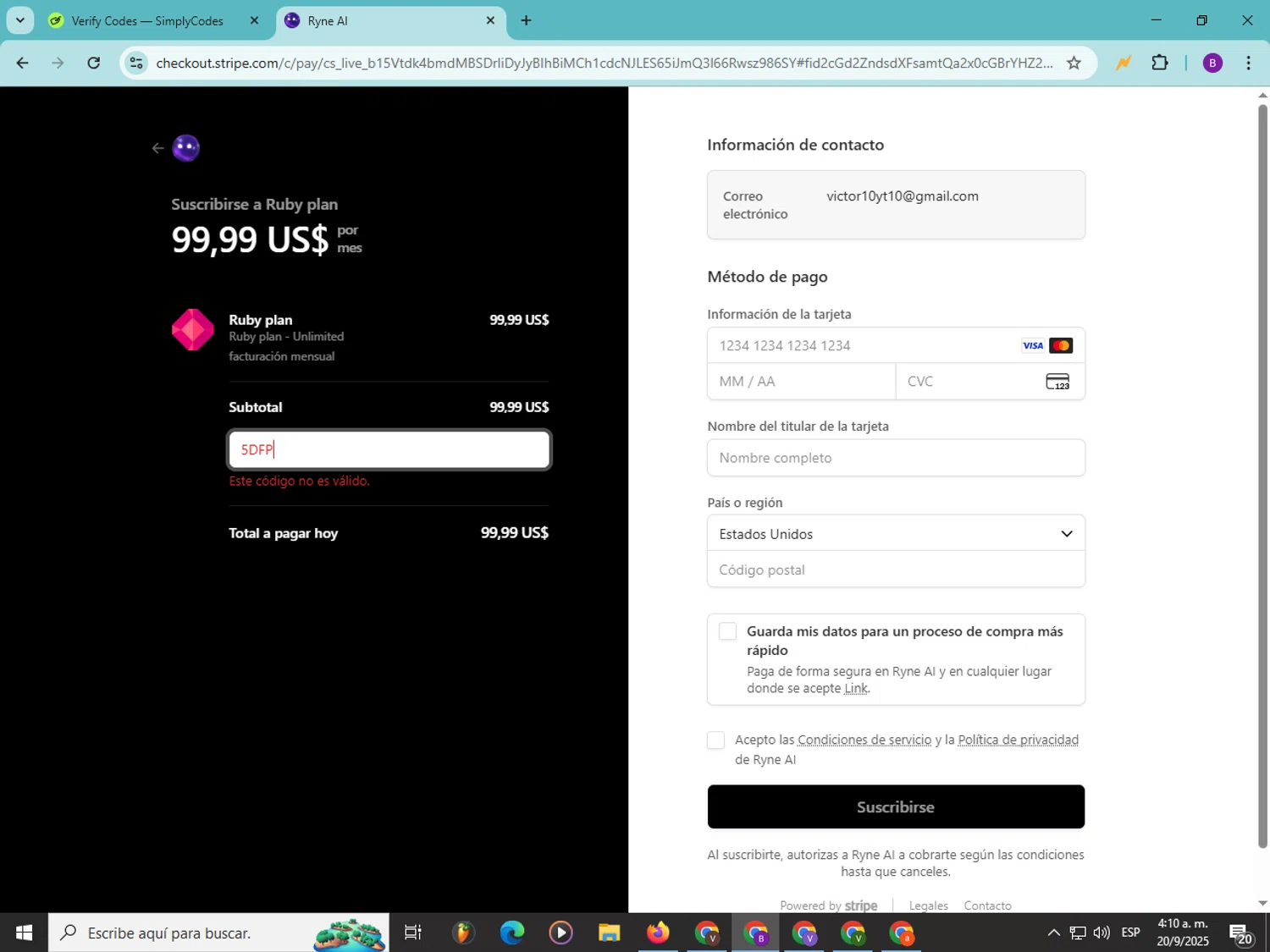Viewport: 1270px width, 952px height.
Task: Open the media player taskbar icon
Action: [x=560, y=933]
